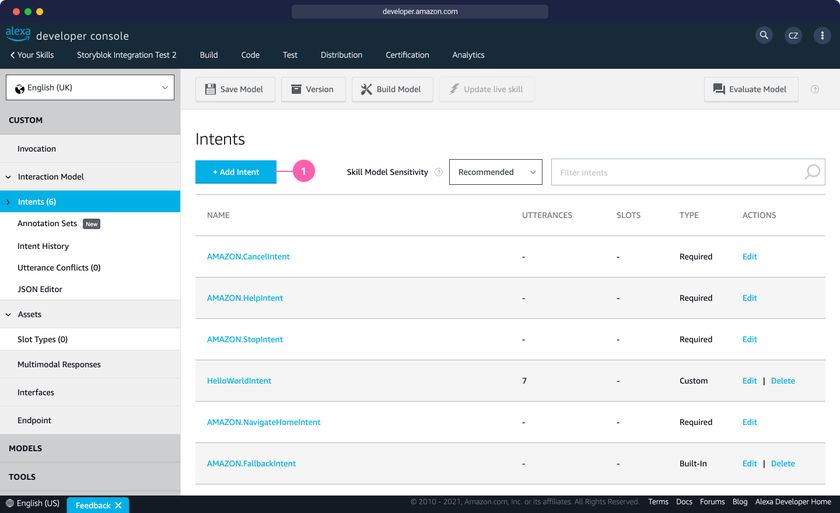This screenshot has width=840, height=513.
Task: Open the AMAZON.StopIntent link
Action: [245, 339]
